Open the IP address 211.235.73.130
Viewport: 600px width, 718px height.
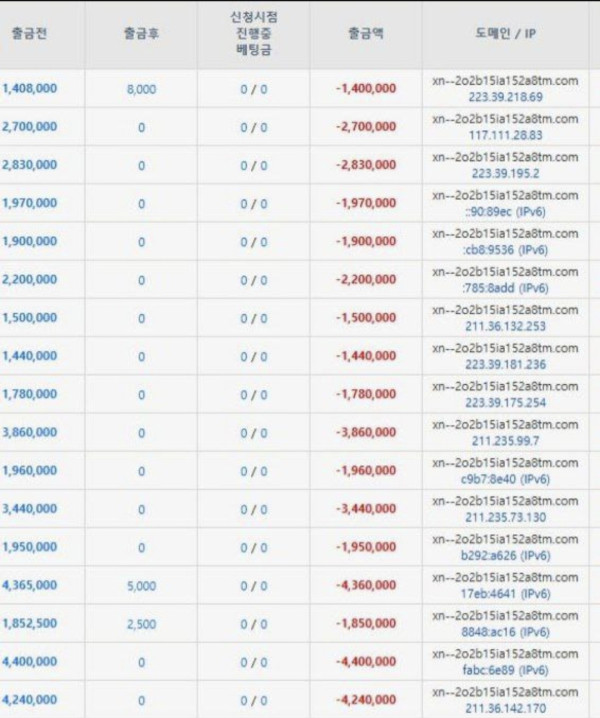click(x=505, y=517)
